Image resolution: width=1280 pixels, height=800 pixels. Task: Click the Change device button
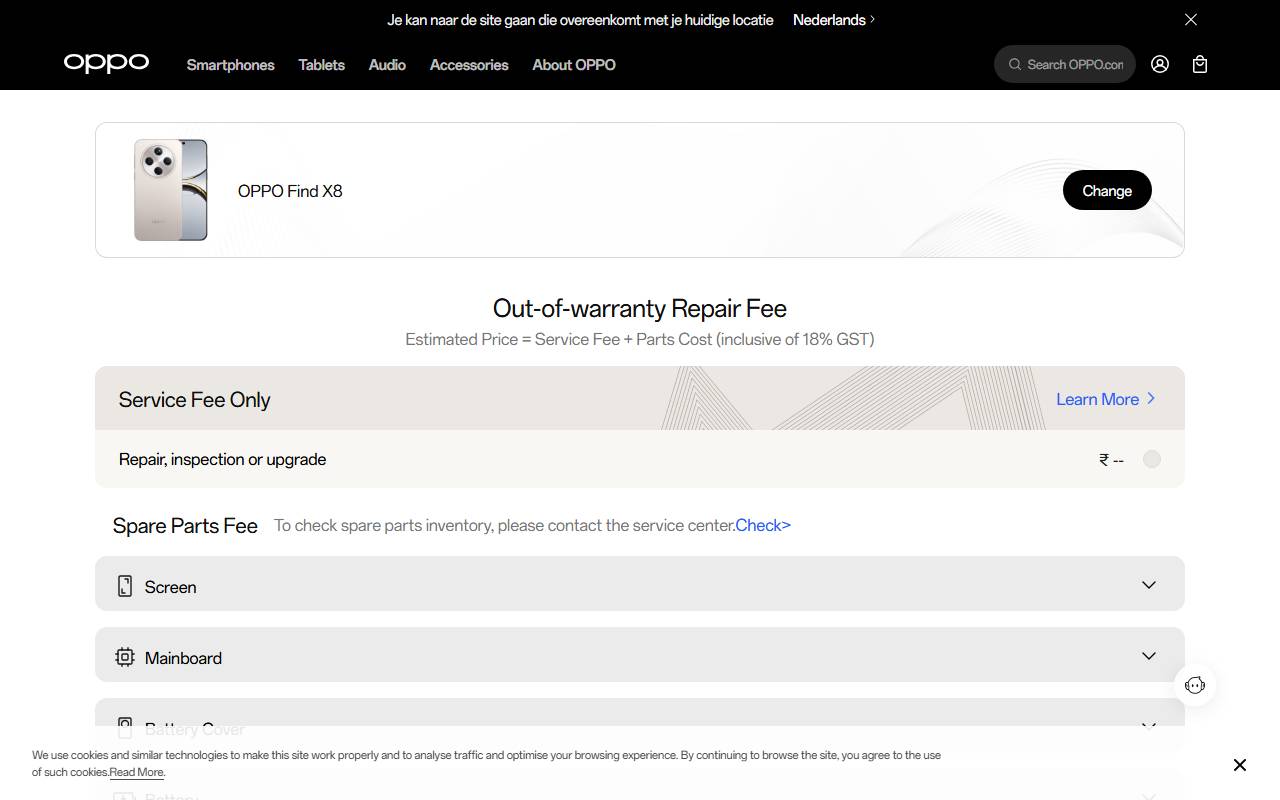(1106, 190)
